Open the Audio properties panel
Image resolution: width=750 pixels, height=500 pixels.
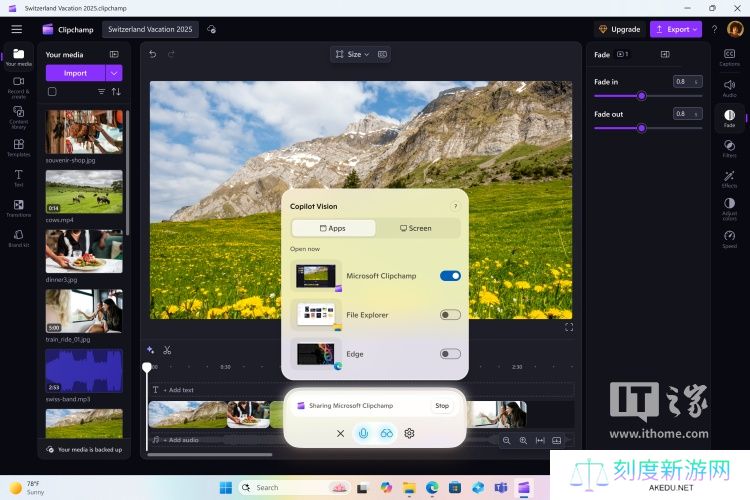pos(729,88)
